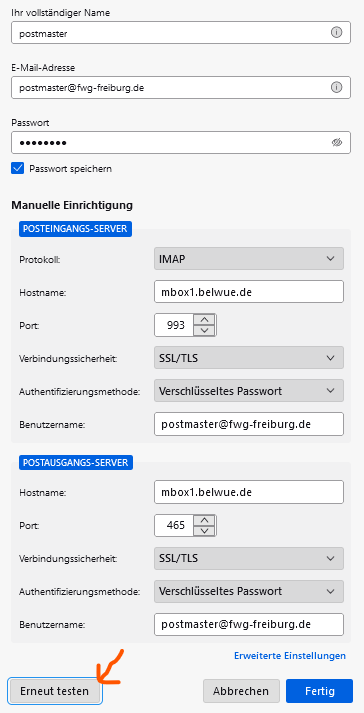364x713 pixels.
Task: Reveal the password with the crossed-eye icon
Action: (x=336, y=143)
